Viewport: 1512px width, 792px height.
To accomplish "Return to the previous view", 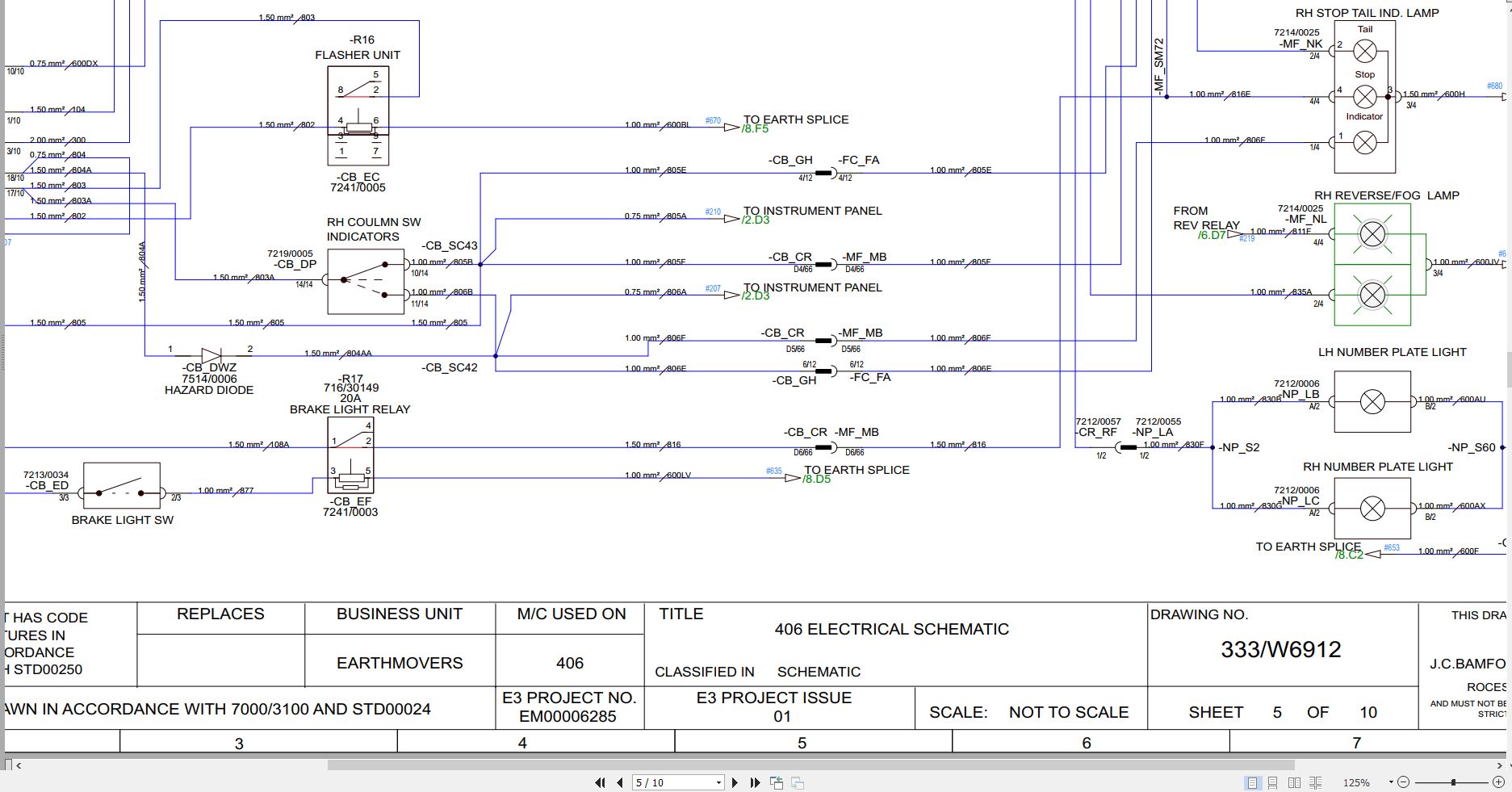I will tap(777, 782).
